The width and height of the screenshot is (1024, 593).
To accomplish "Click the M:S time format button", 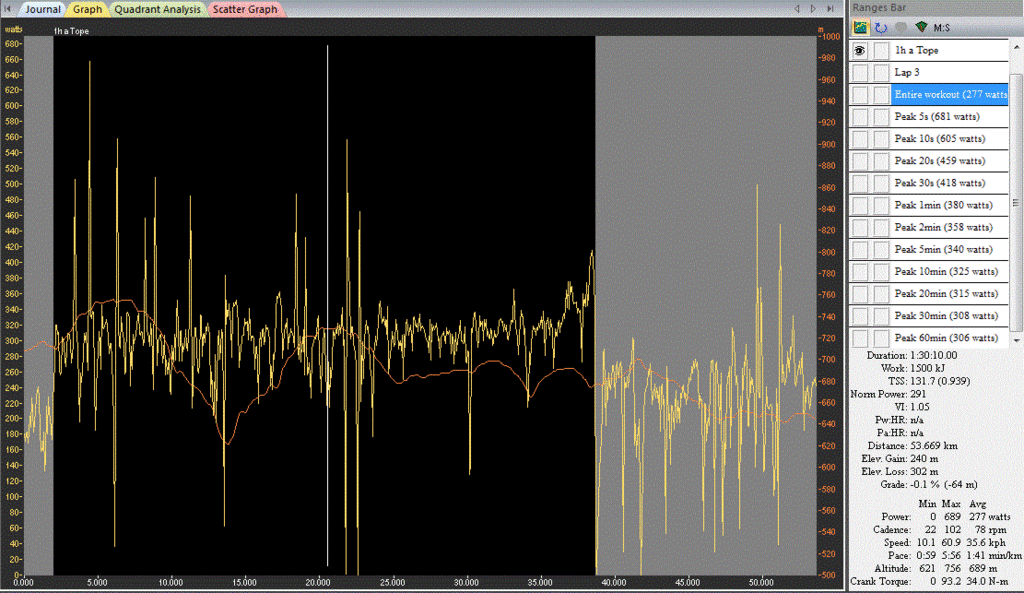I will (941, 27).
